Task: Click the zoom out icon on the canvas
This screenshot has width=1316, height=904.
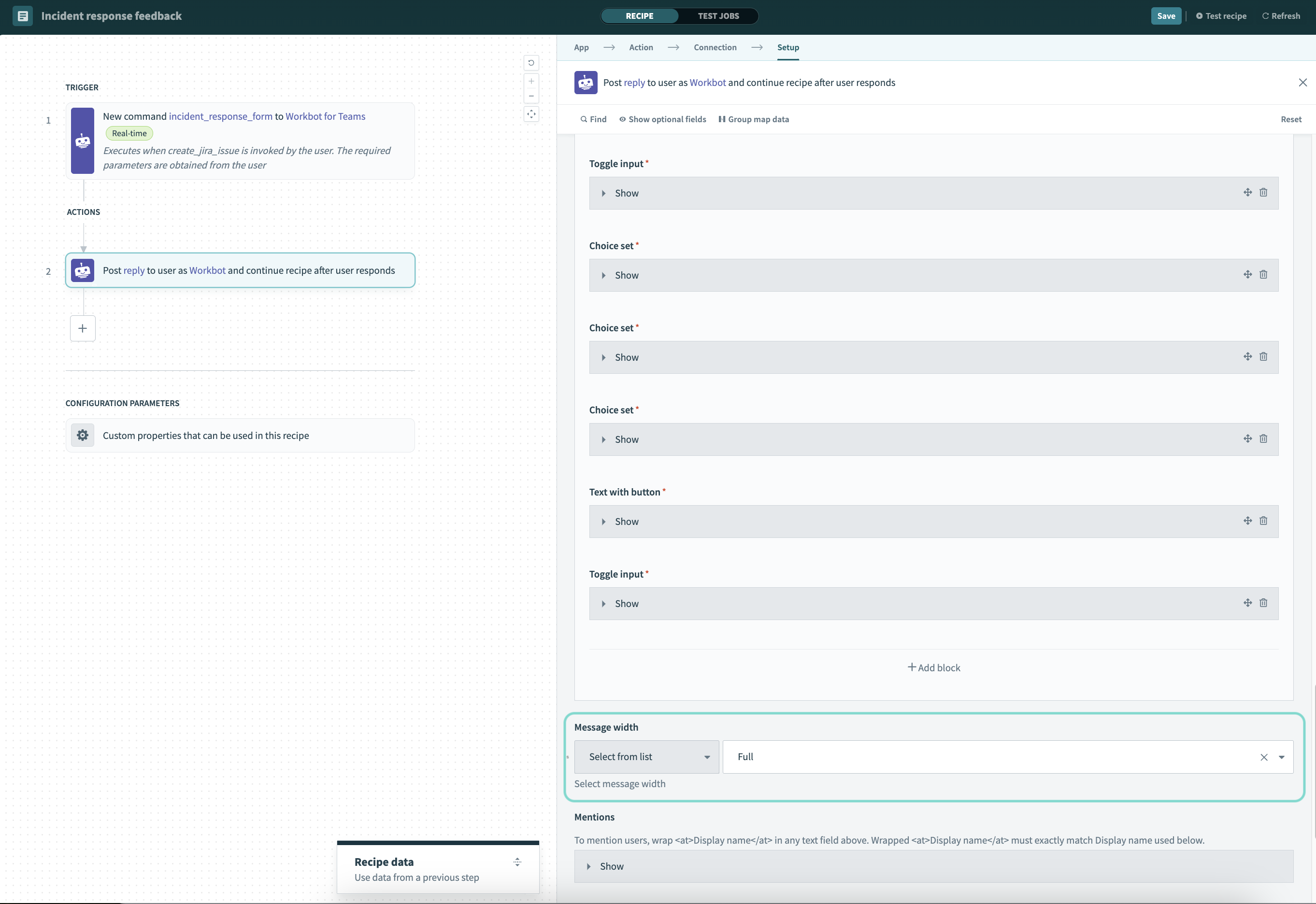Action: coord(531,96)
